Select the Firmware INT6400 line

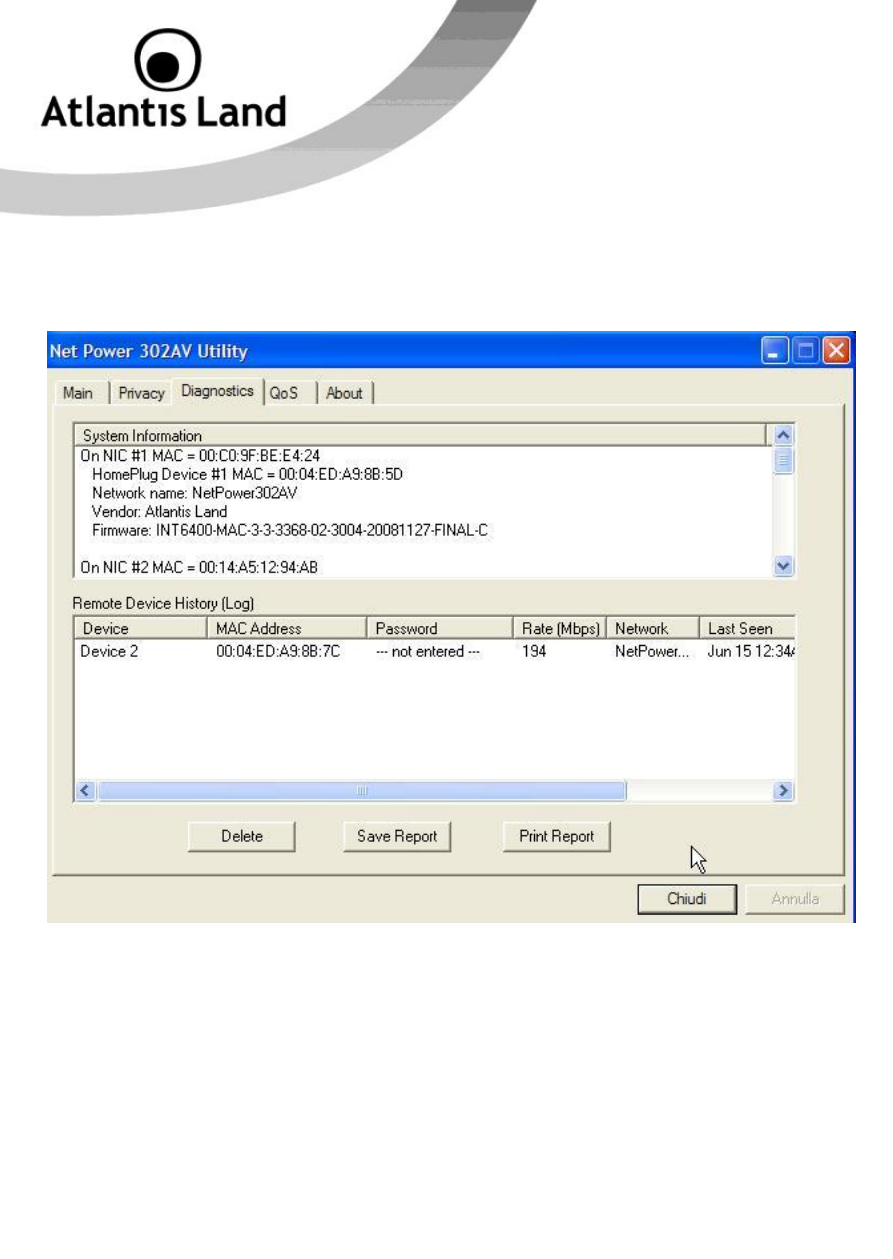(290, 529)
